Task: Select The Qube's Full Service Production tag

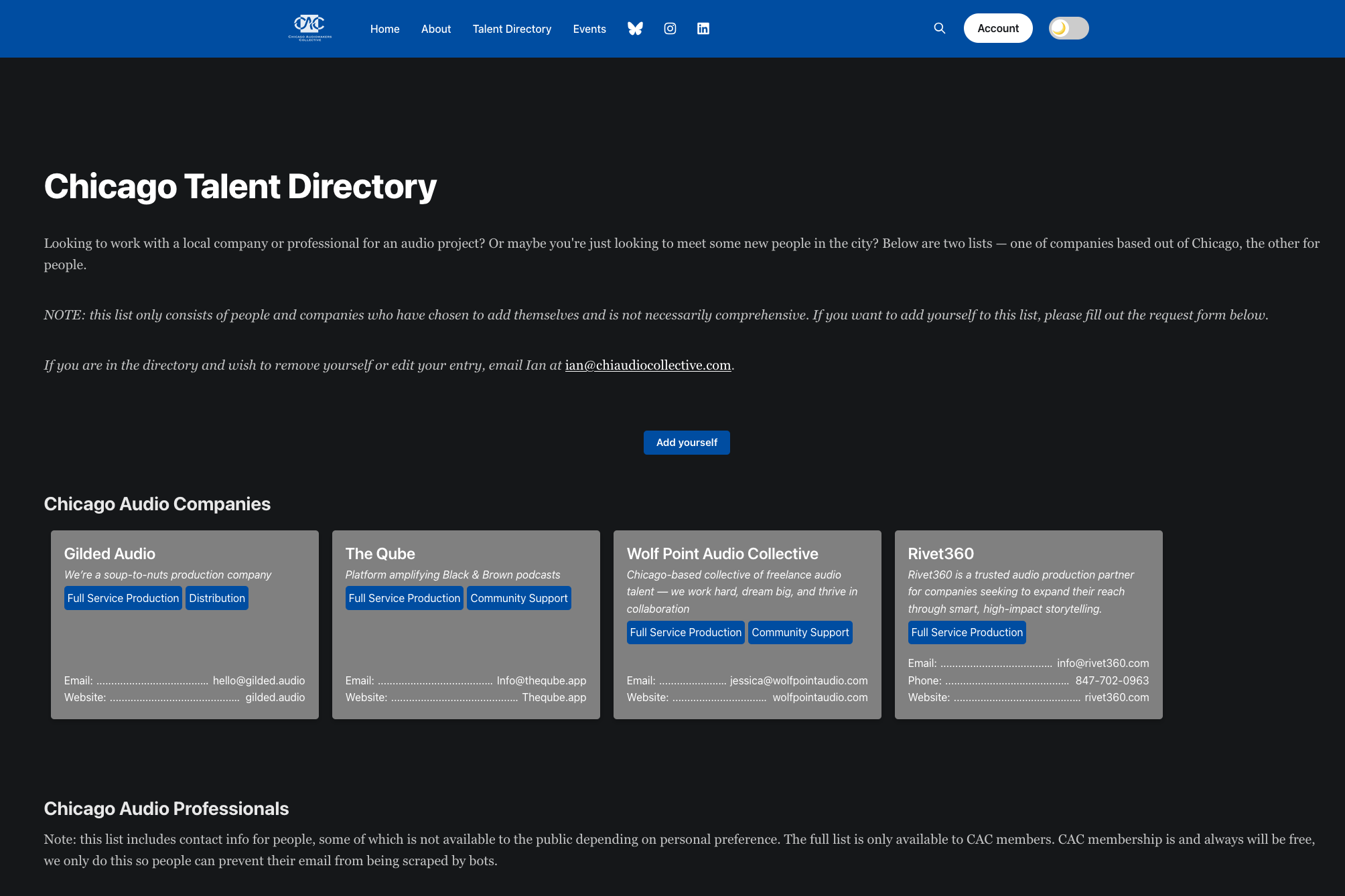Action: (405, 598)
